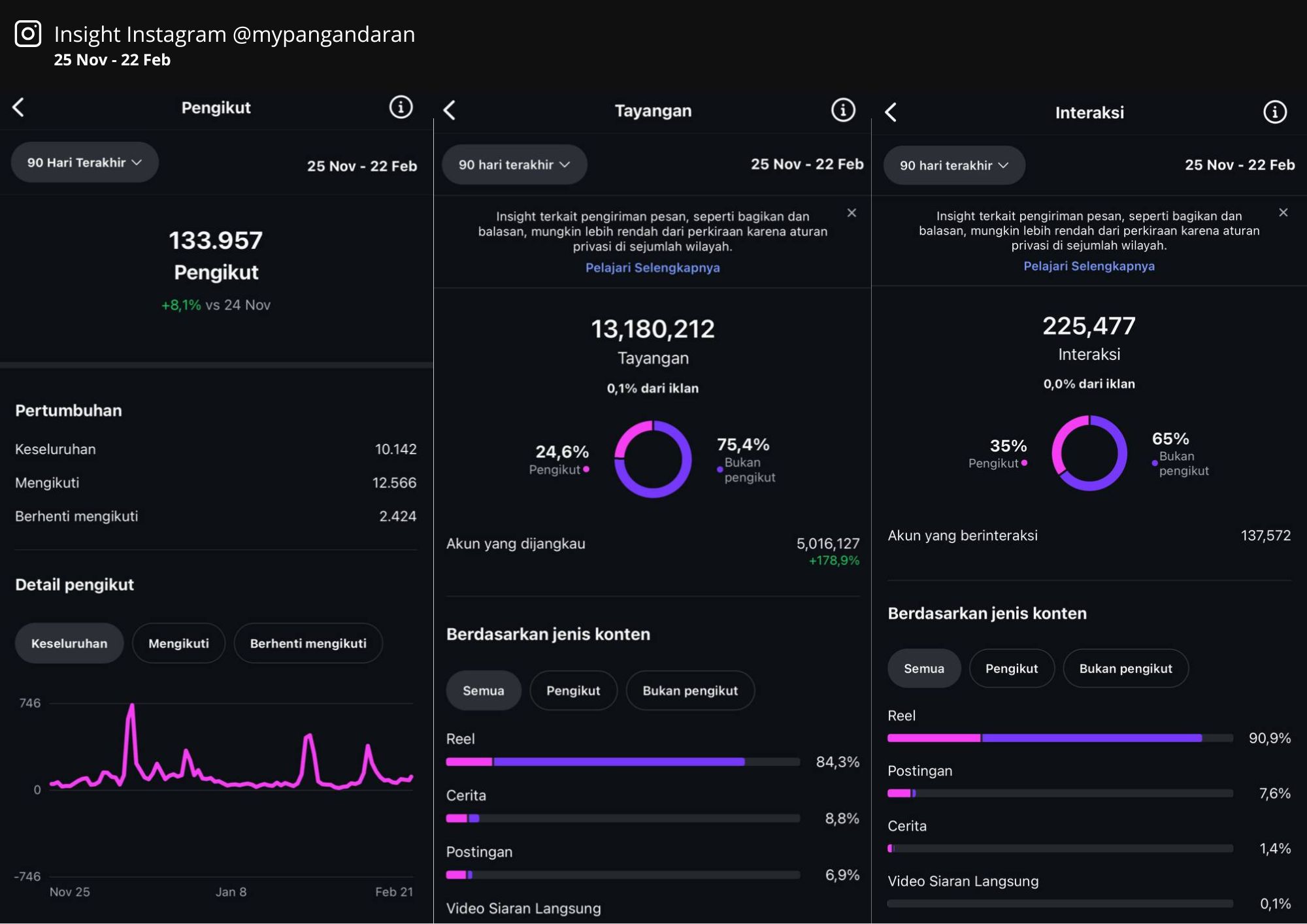This screenshot has height=924, width=1307.
Task: Go back from the Tayangan panel
Action: [450, 110]
